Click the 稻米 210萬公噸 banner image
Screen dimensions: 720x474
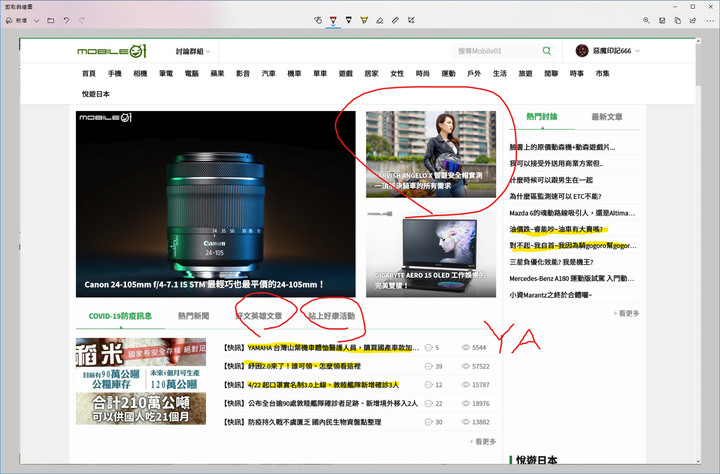coord(141,381)
